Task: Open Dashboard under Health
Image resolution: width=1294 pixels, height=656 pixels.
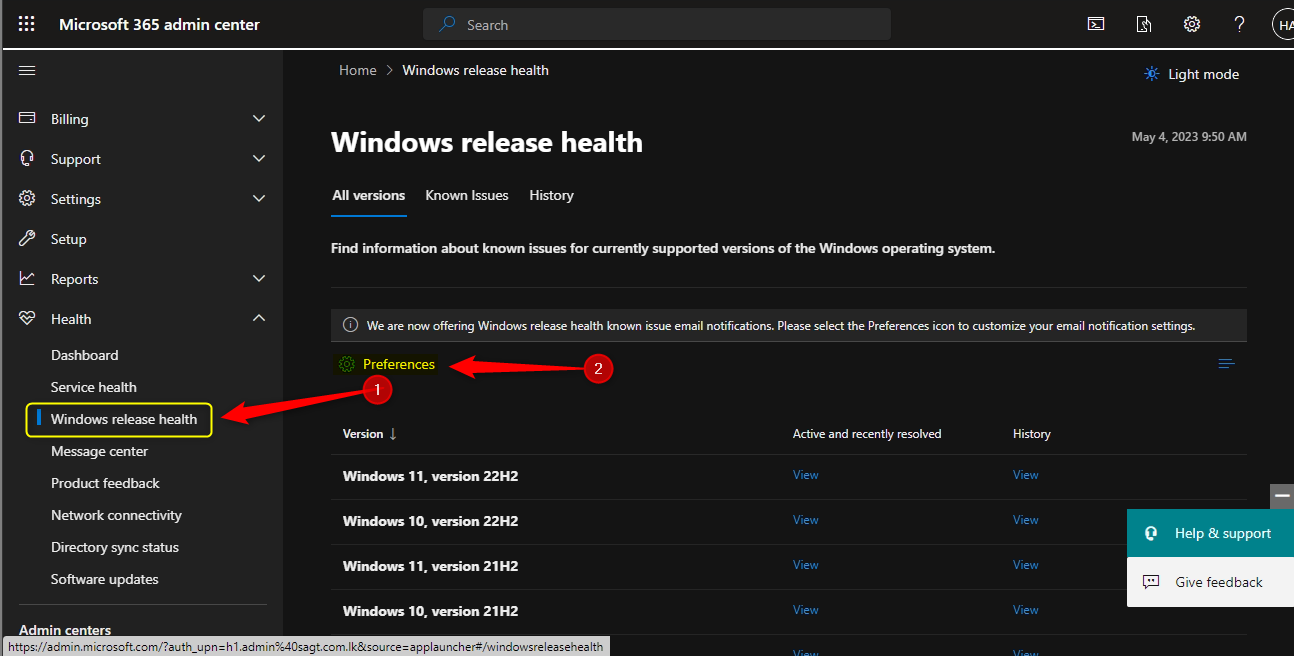Action: 85,355
